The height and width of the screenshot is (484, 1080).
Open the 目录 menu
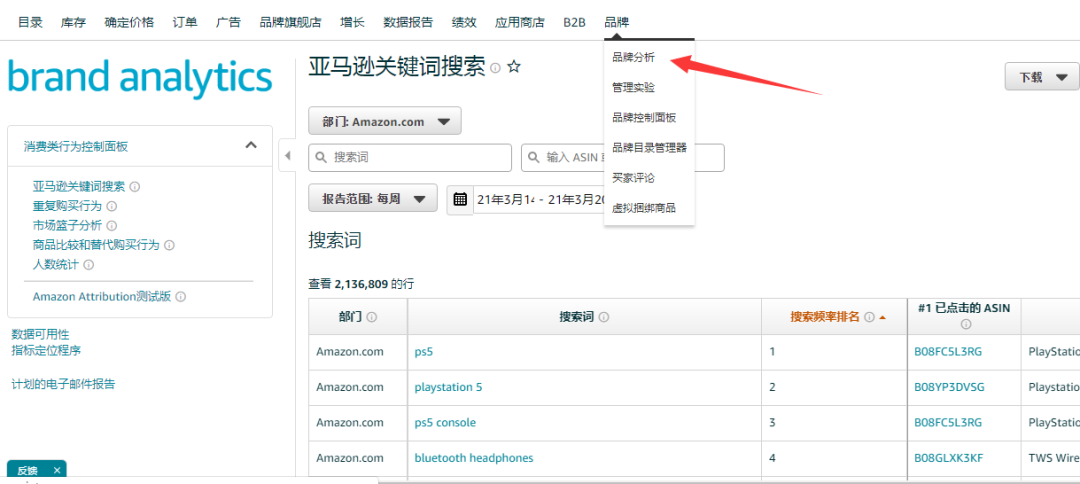click(30, 22)
